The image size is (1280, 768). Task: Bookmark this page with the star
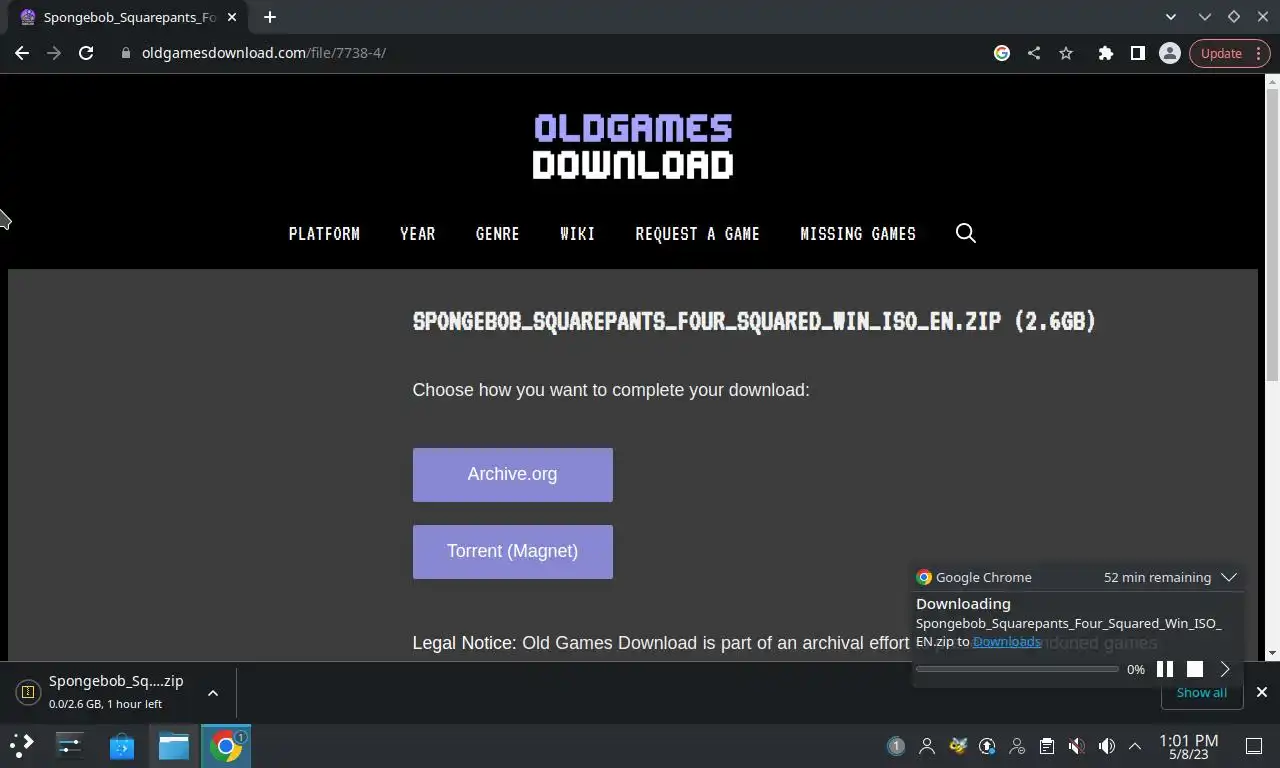(1066, 53)
